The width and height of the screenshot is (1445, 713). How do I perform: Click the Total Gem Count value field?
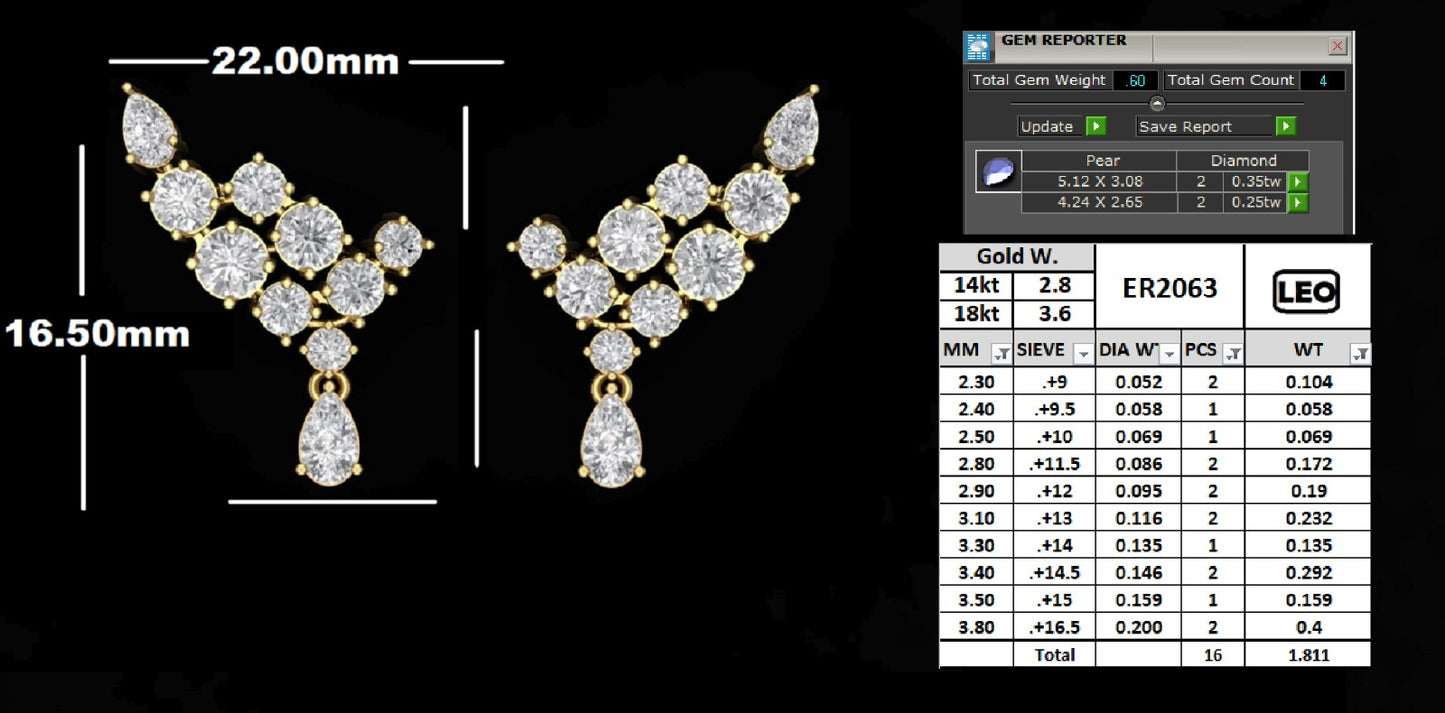[1322, 80]
